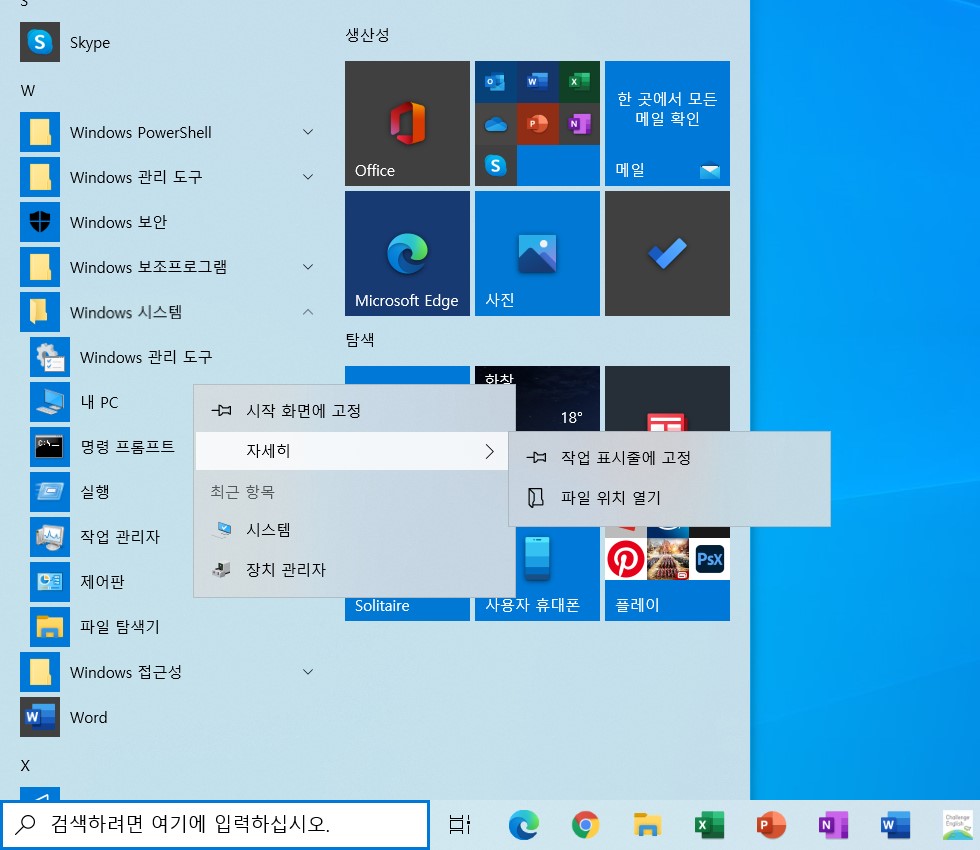Open the Office tile
This screenshot has height=850, width=980.
(x=408, y=123)
